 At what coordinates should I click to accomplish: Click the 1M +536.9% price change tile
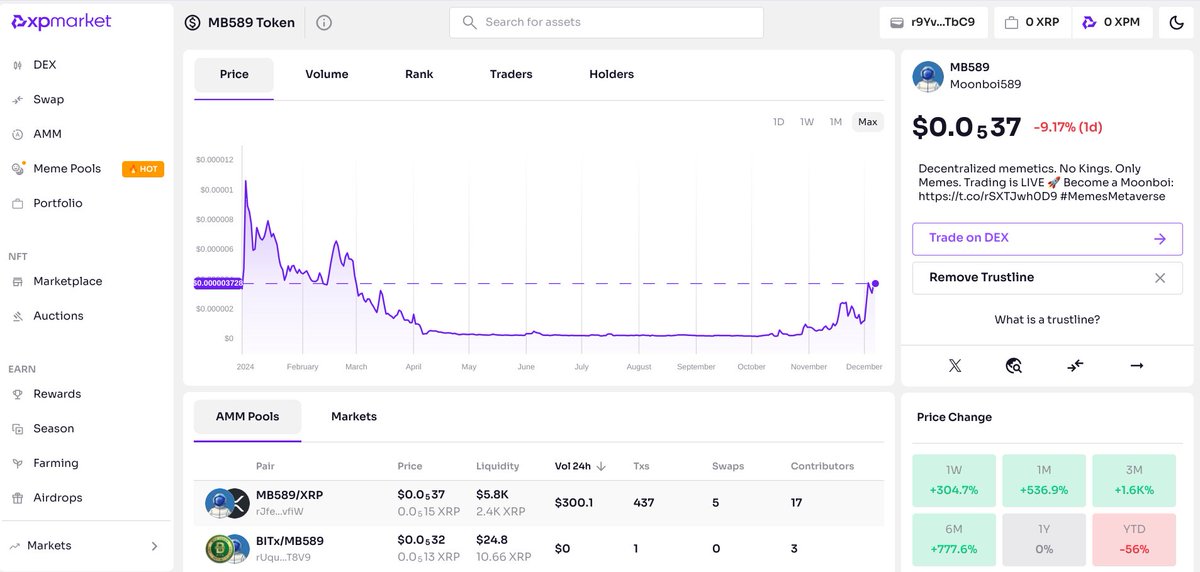(x=1044, y=479)
